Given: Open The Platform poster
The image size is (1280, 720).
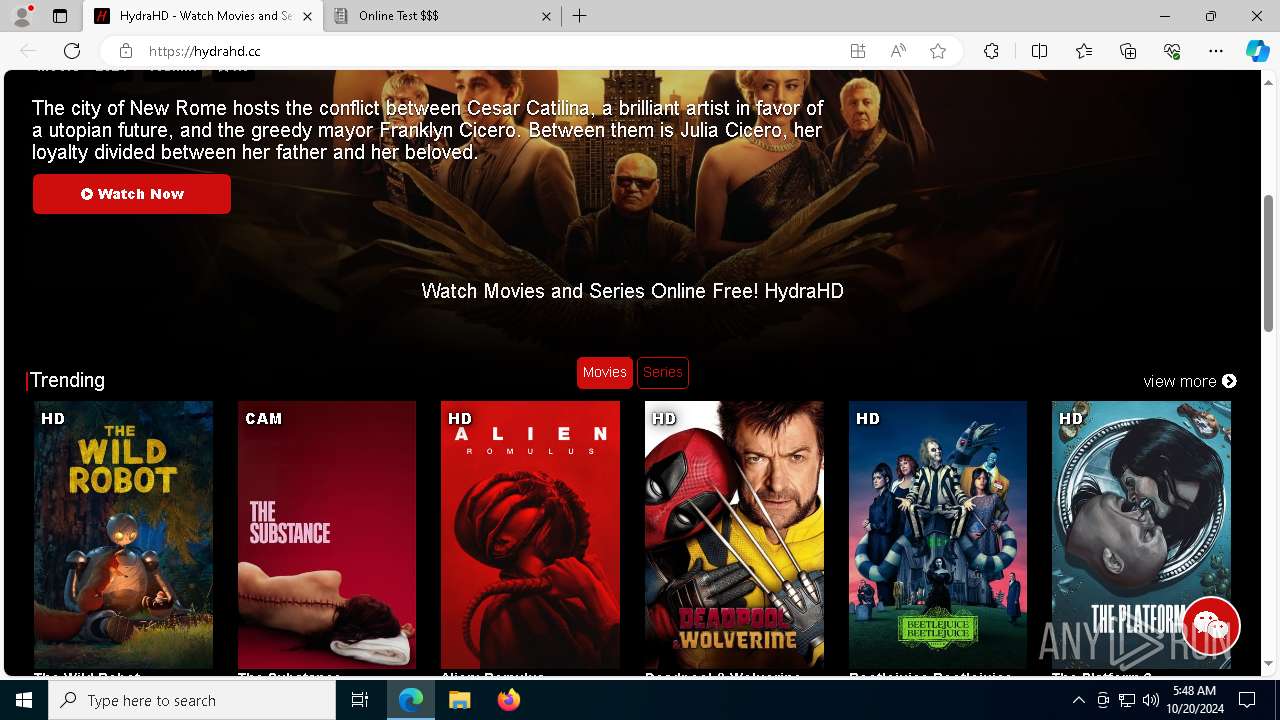Looking at the screenshot, I should click(1141, 535).
